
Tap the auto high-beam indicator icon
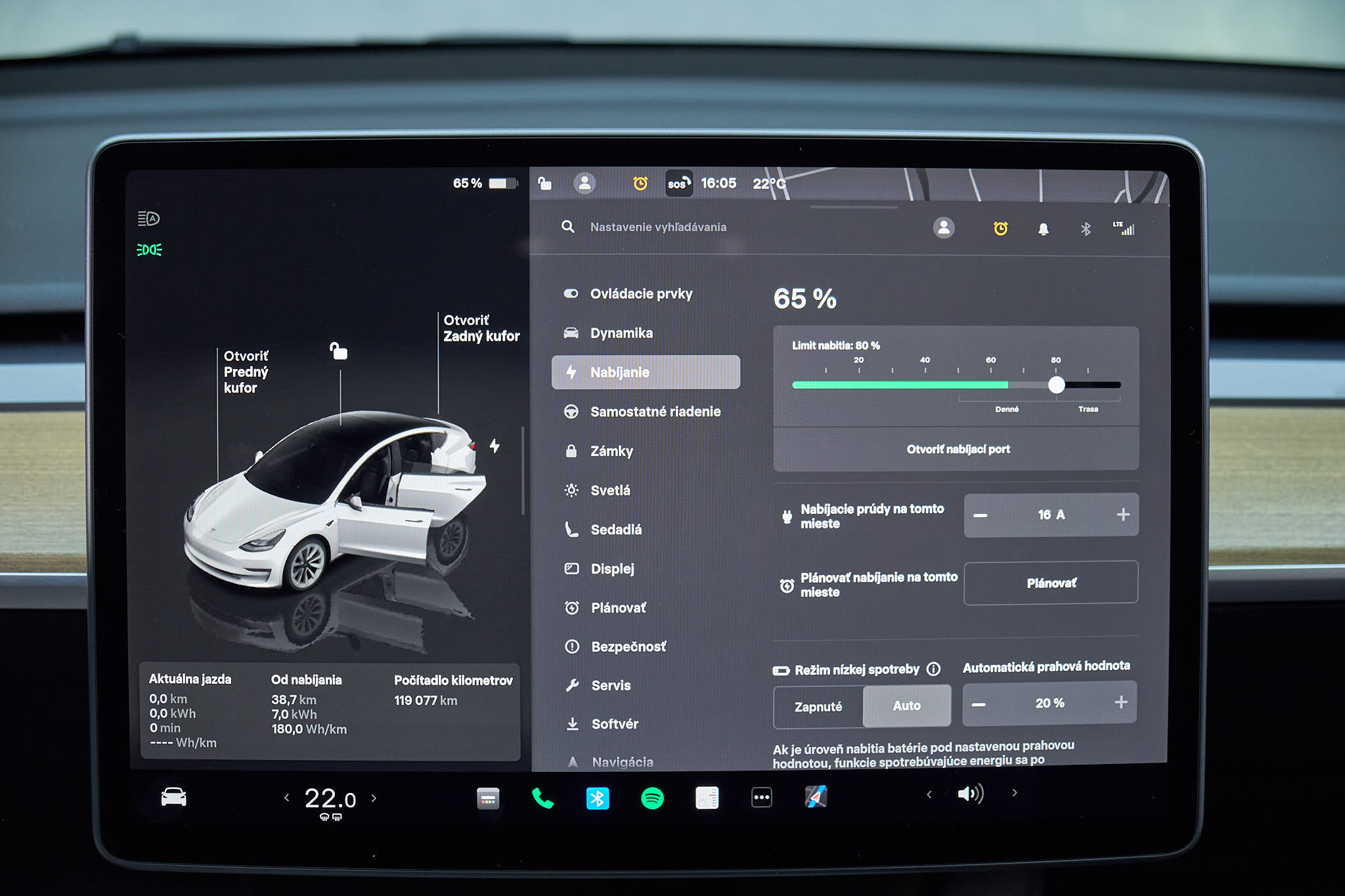pos(148,219)
